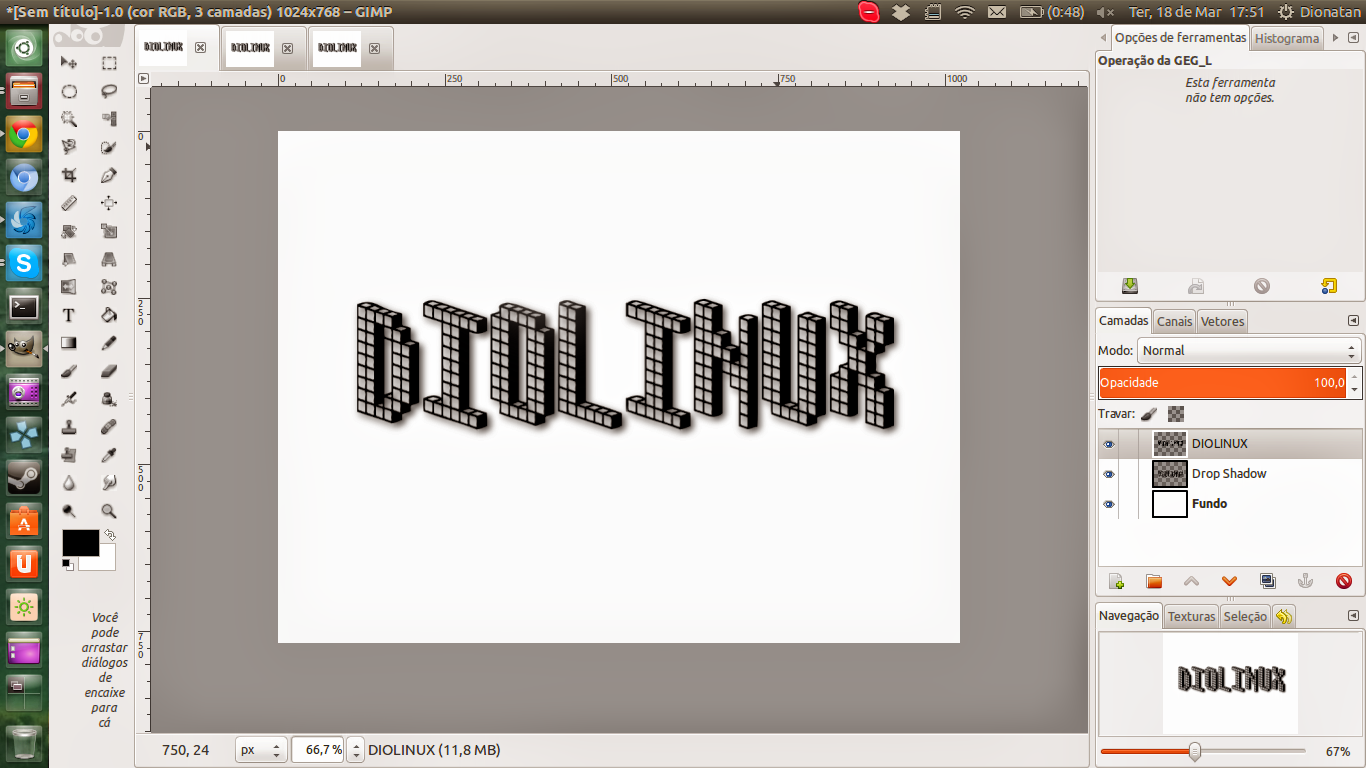Image resolution: width=1366 pixels, height=768 pixels.
Task: Select the Color Picker eyedropper tool
Action: pyautogui.click(x=109, y=455)
